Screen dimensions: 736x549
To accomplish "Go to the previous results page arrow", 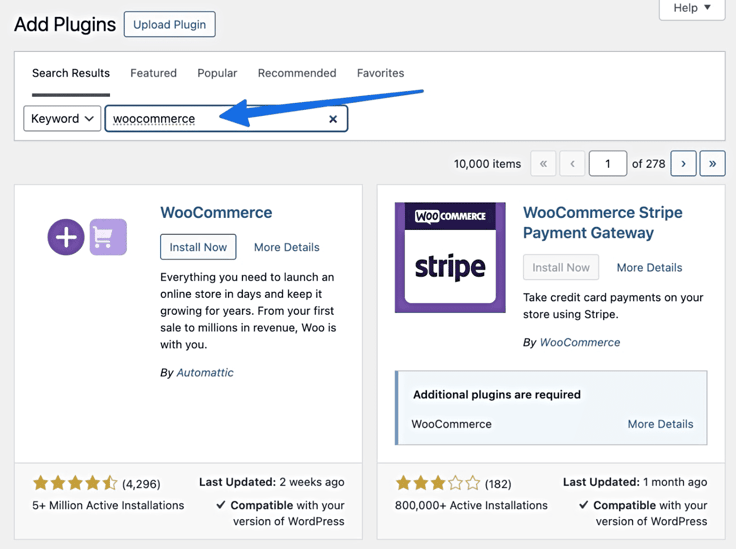I will click(572, 164).
